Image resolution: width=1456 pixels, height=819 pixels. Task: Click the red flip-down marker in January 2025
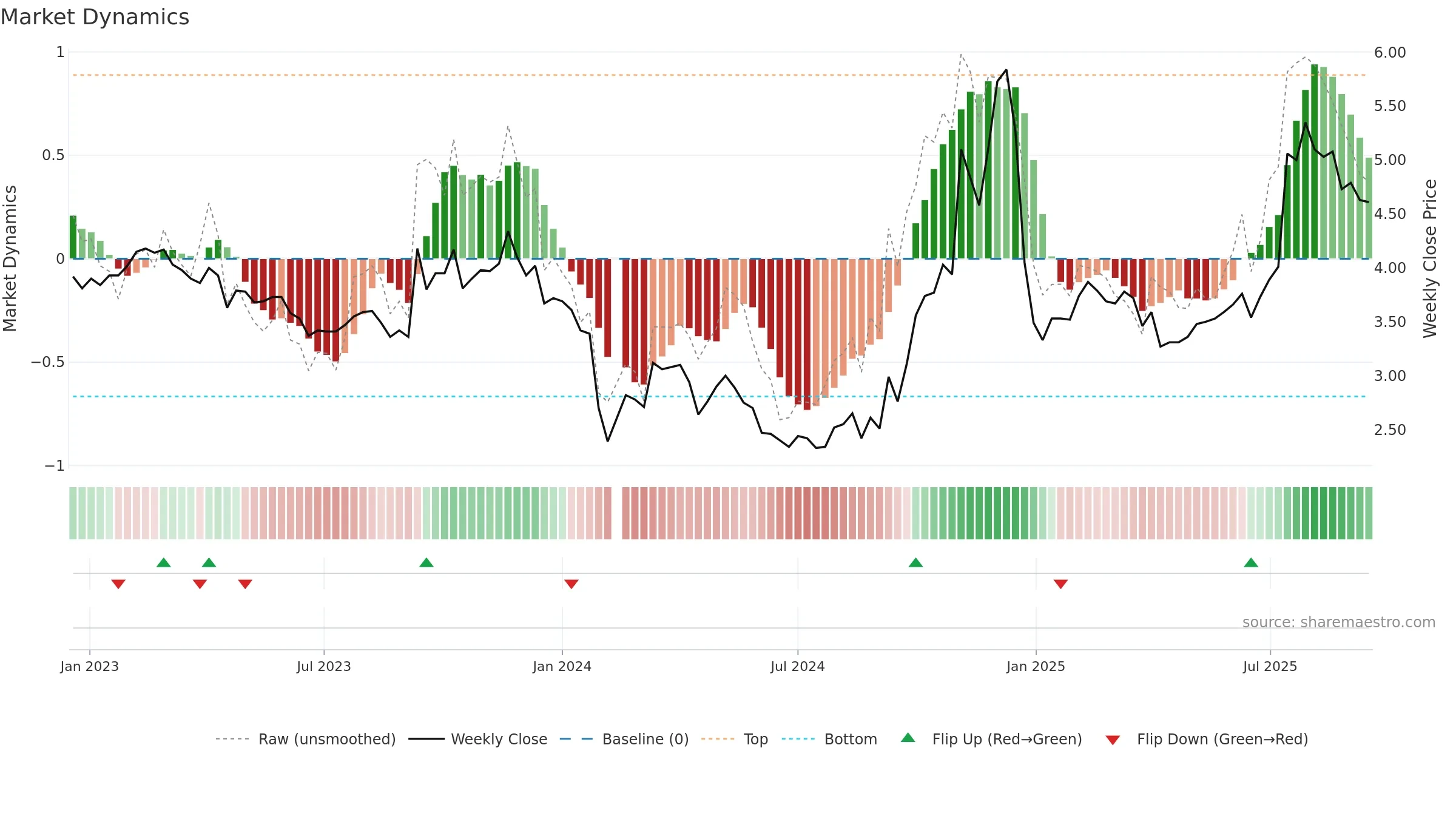1061,584
